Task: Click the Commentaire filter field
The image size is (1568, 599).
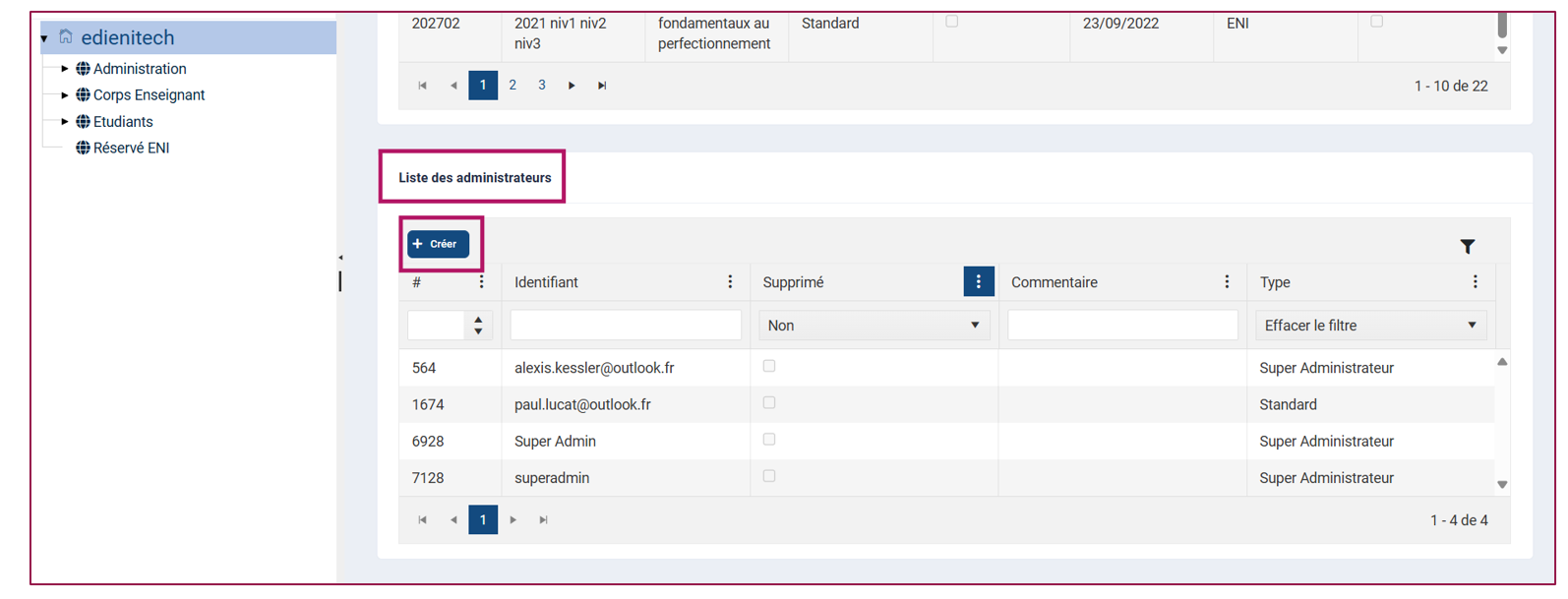Action: (x=1122, y=326)
